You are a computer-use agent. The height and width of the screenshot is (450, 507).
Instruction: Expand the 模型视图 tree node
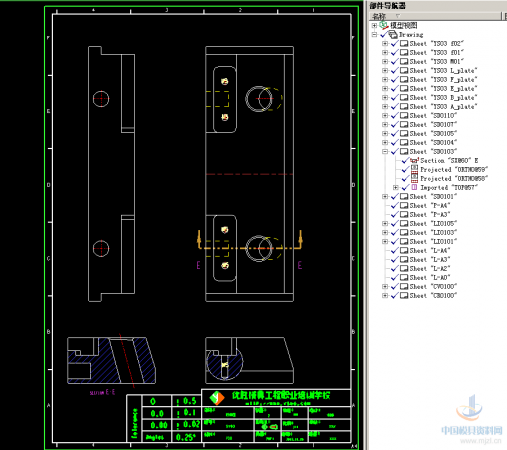374,25
